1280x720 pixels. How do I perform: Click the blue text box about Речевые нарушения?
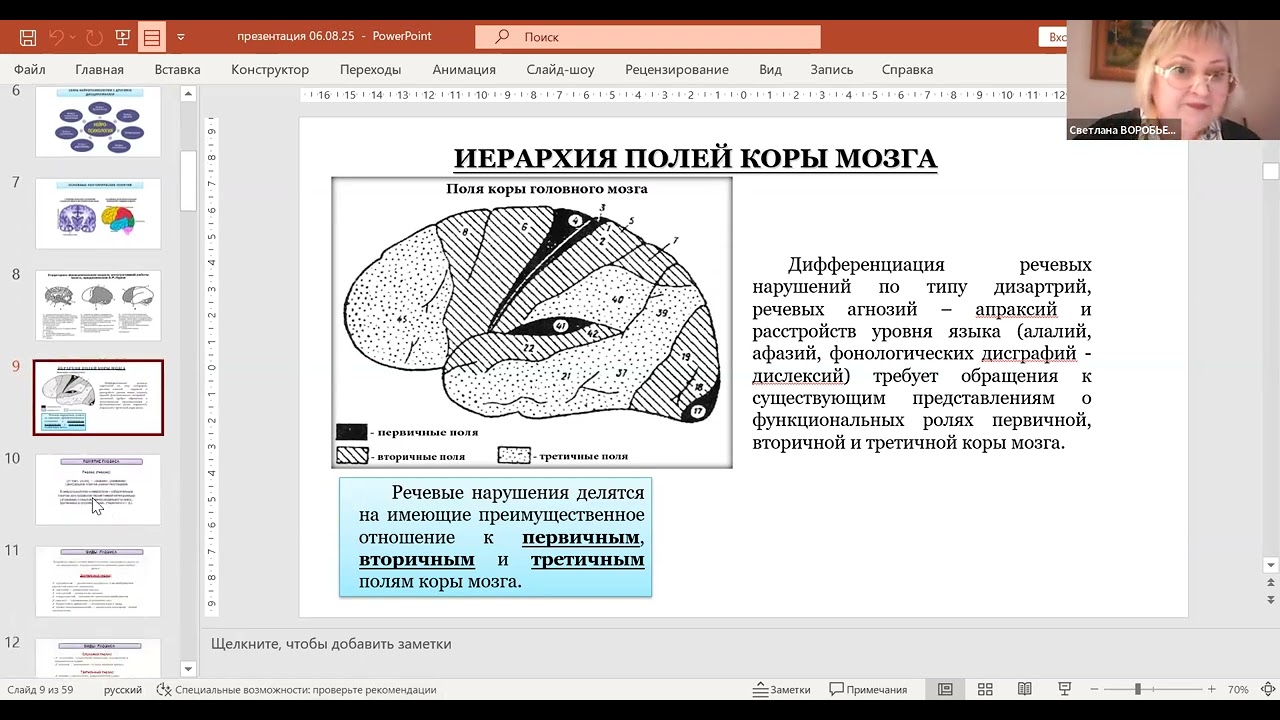pos(495,537)
